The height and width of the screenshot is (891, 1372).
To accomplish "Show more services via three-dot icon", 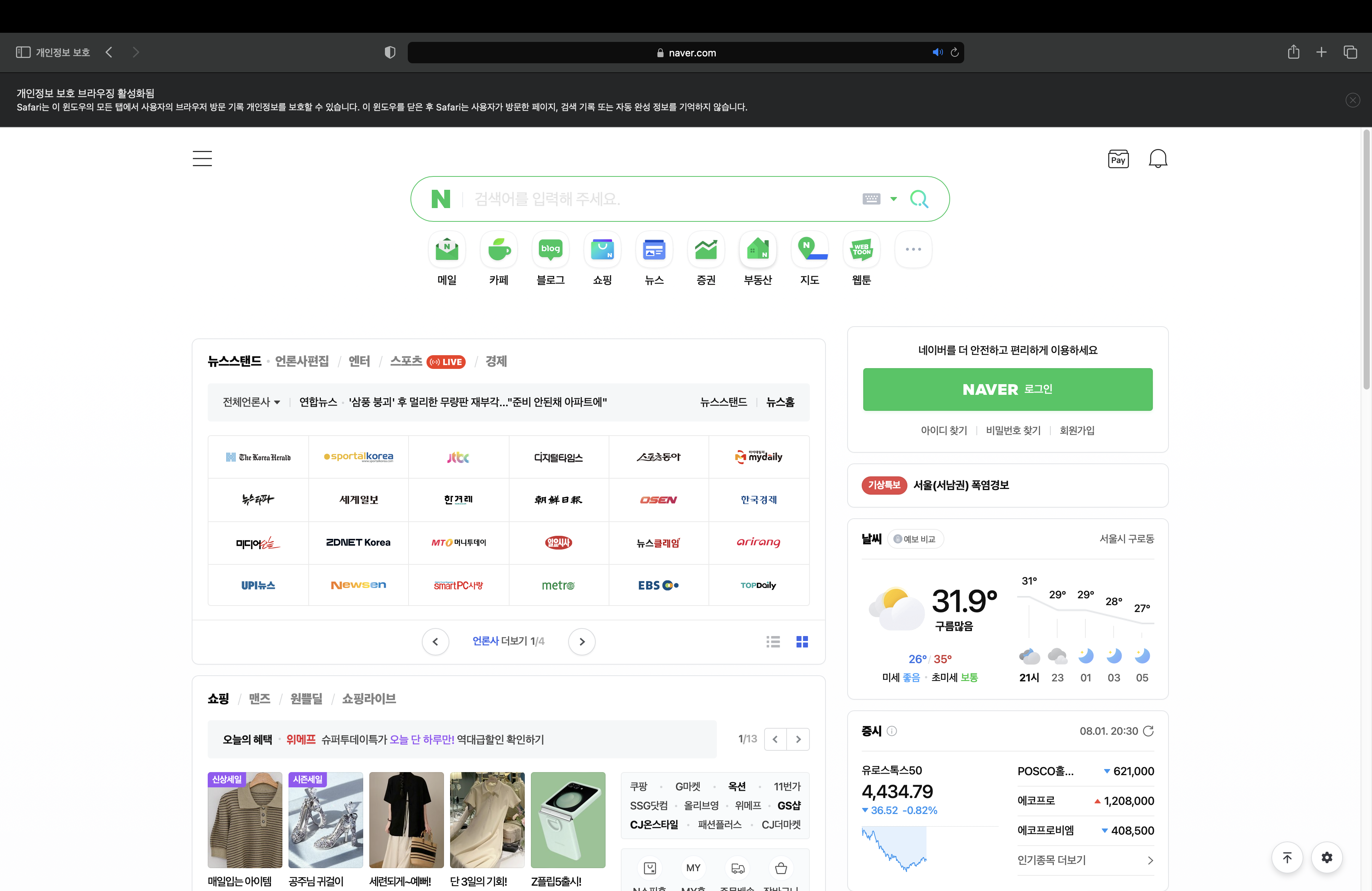I will pos(913,250).
